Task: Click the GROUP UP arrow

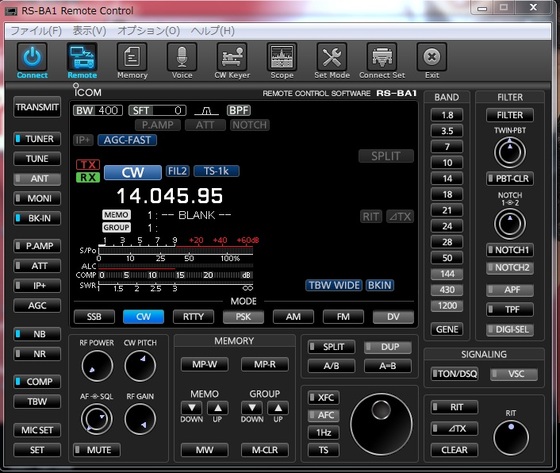Action: [278, 408]
